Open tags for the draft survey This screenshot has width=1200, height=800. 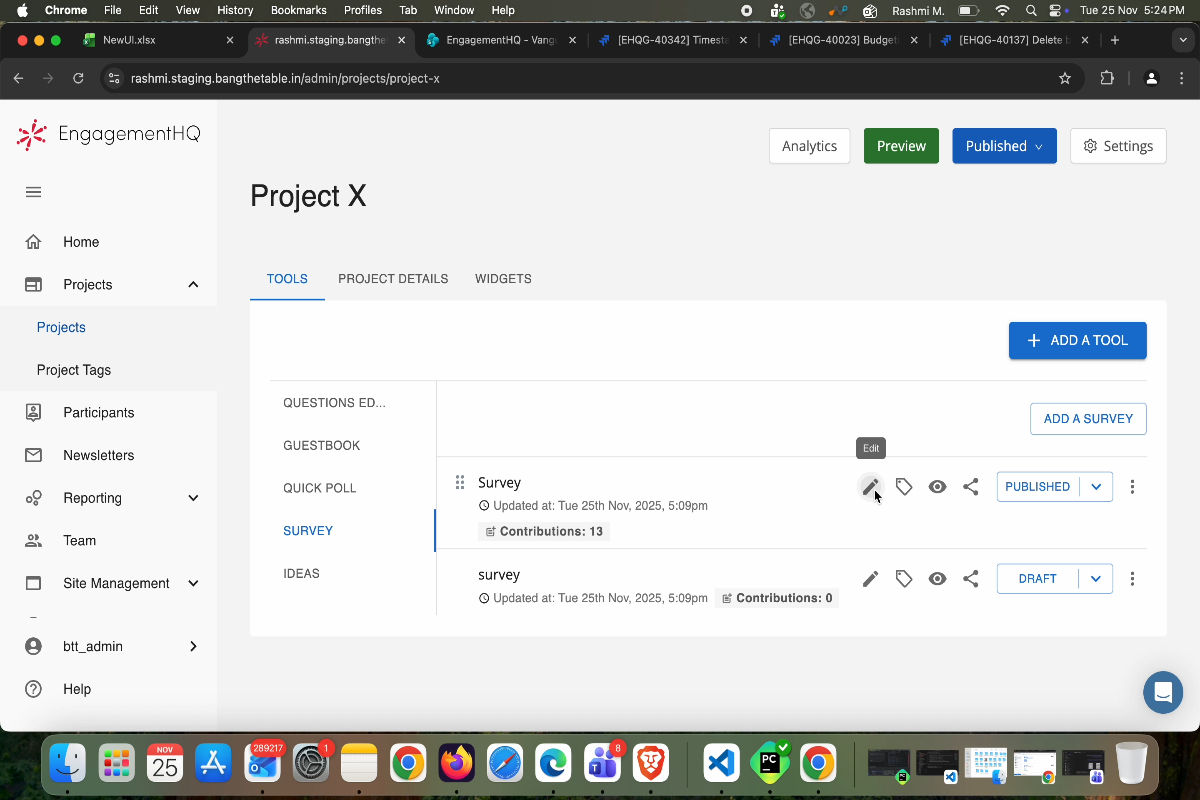[x=904, y=578]
